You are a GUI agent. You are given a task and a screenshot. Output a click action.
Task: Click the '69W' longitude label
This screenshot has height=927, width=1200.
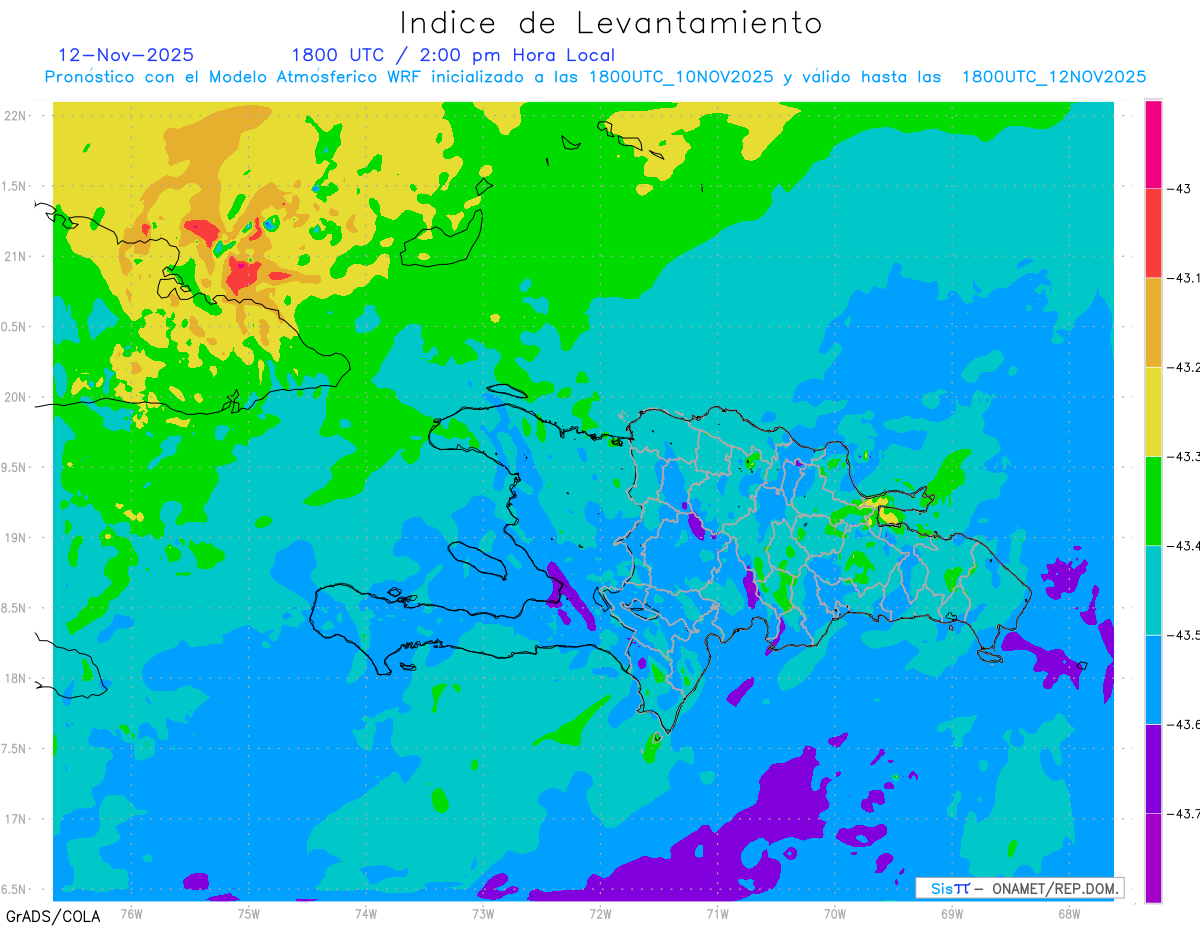[952, 913]
